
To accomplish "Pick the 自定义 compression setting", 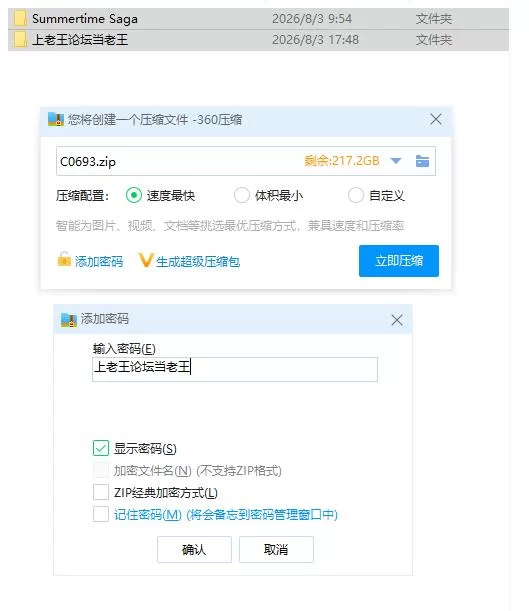I will point(356,195).
